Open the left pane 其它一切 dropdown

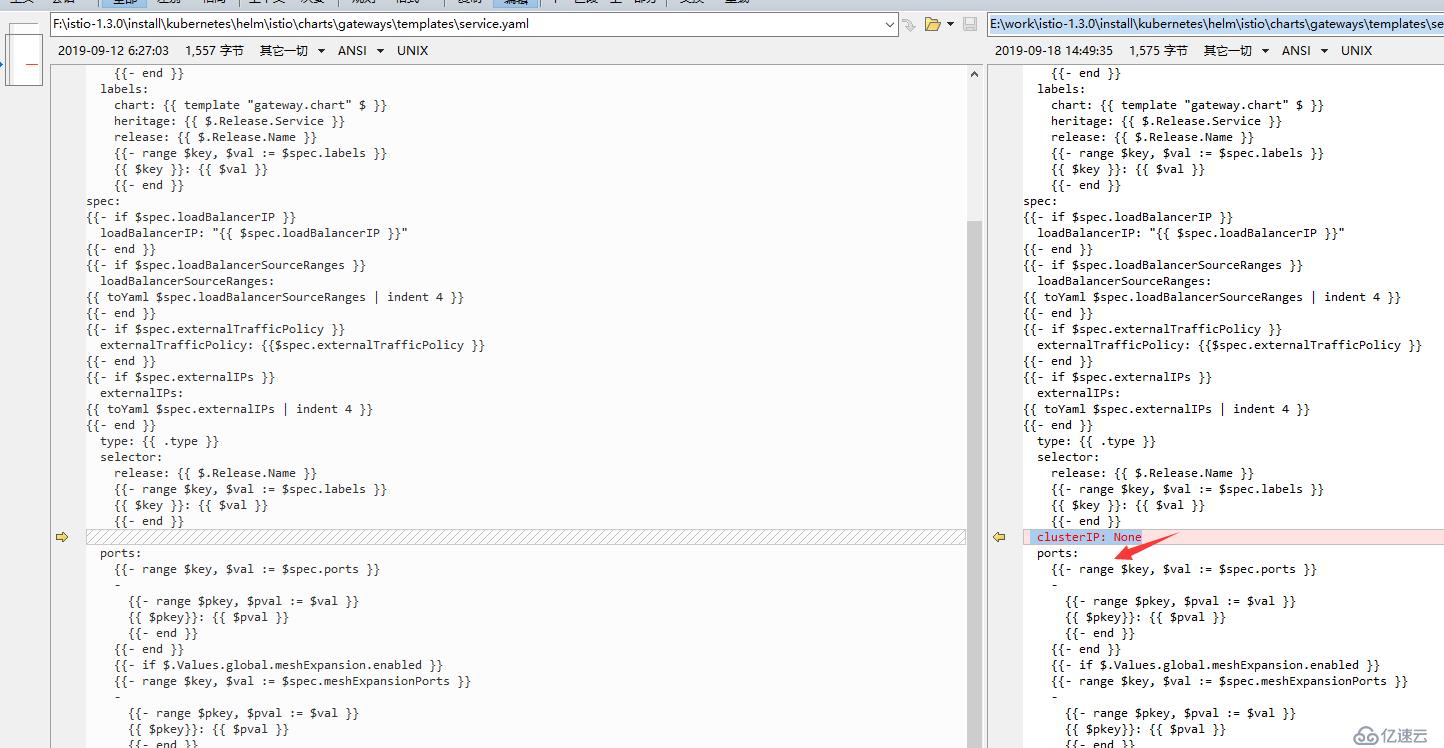[x=292, y=50]
